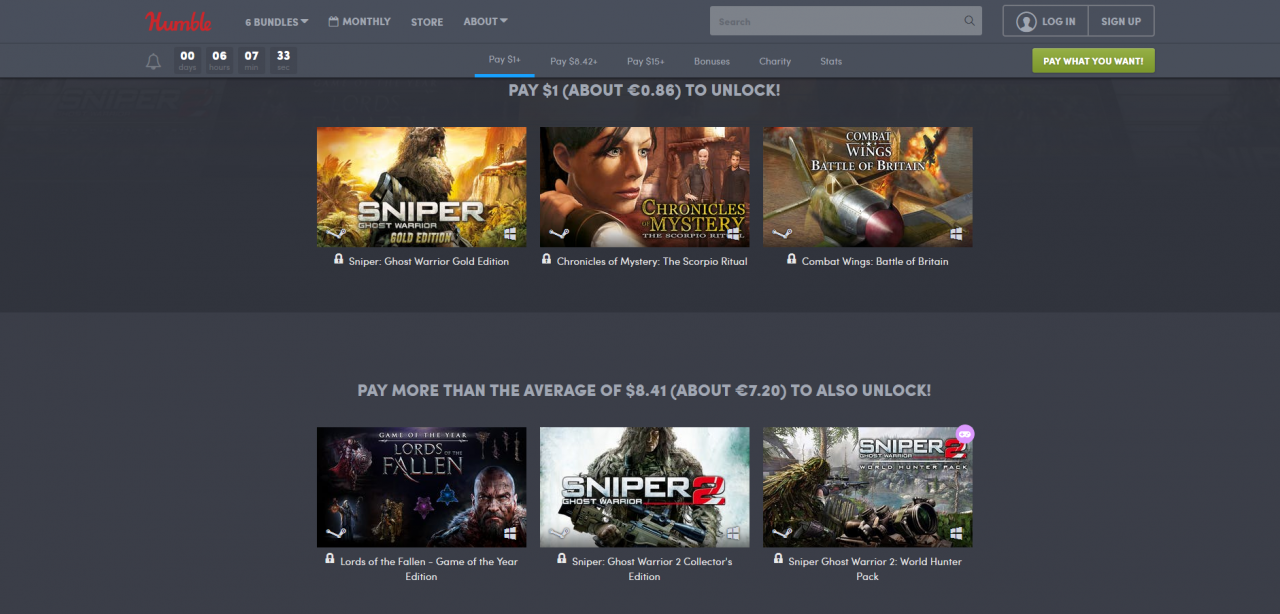Click lock icon beside Lords of the Fallen title
The width and height of the screenshot is (1280, 614).
click(330, 559)
